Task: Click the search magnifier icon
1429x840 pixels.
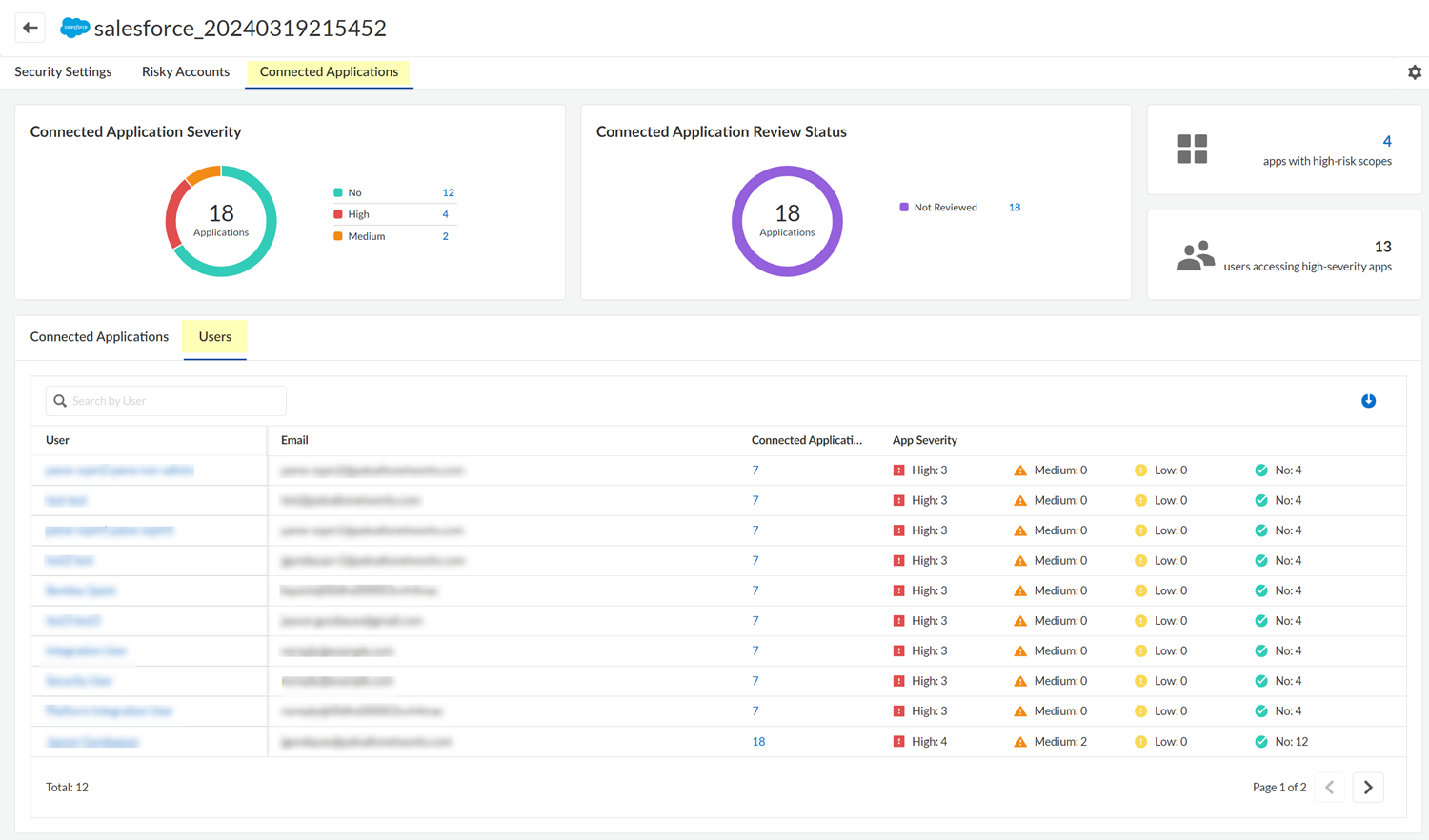Action: 60,401
